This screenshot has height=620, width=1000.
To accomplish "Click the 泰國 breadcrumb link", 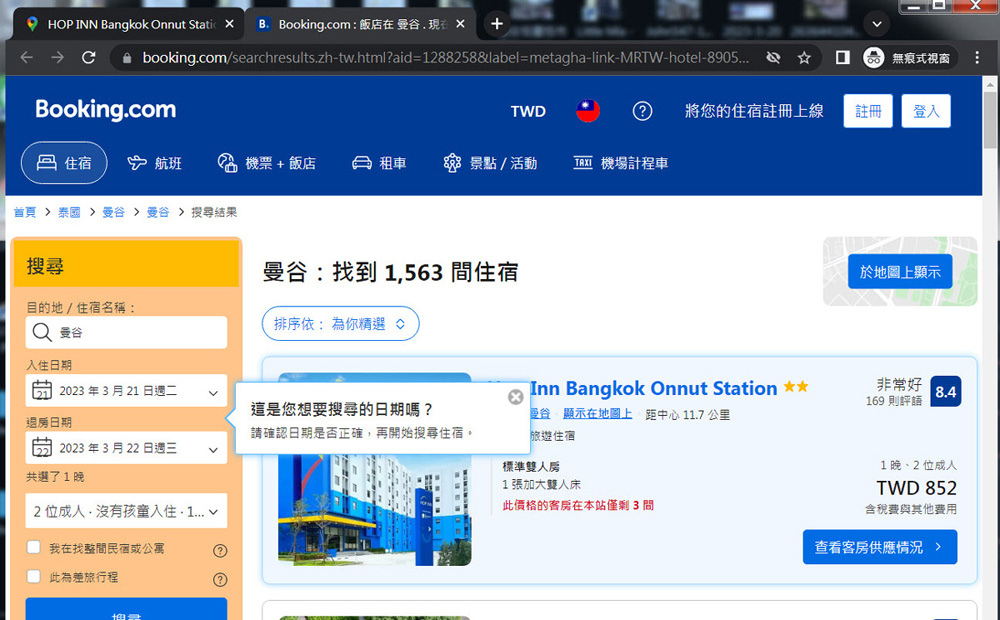I will point(69,212).
